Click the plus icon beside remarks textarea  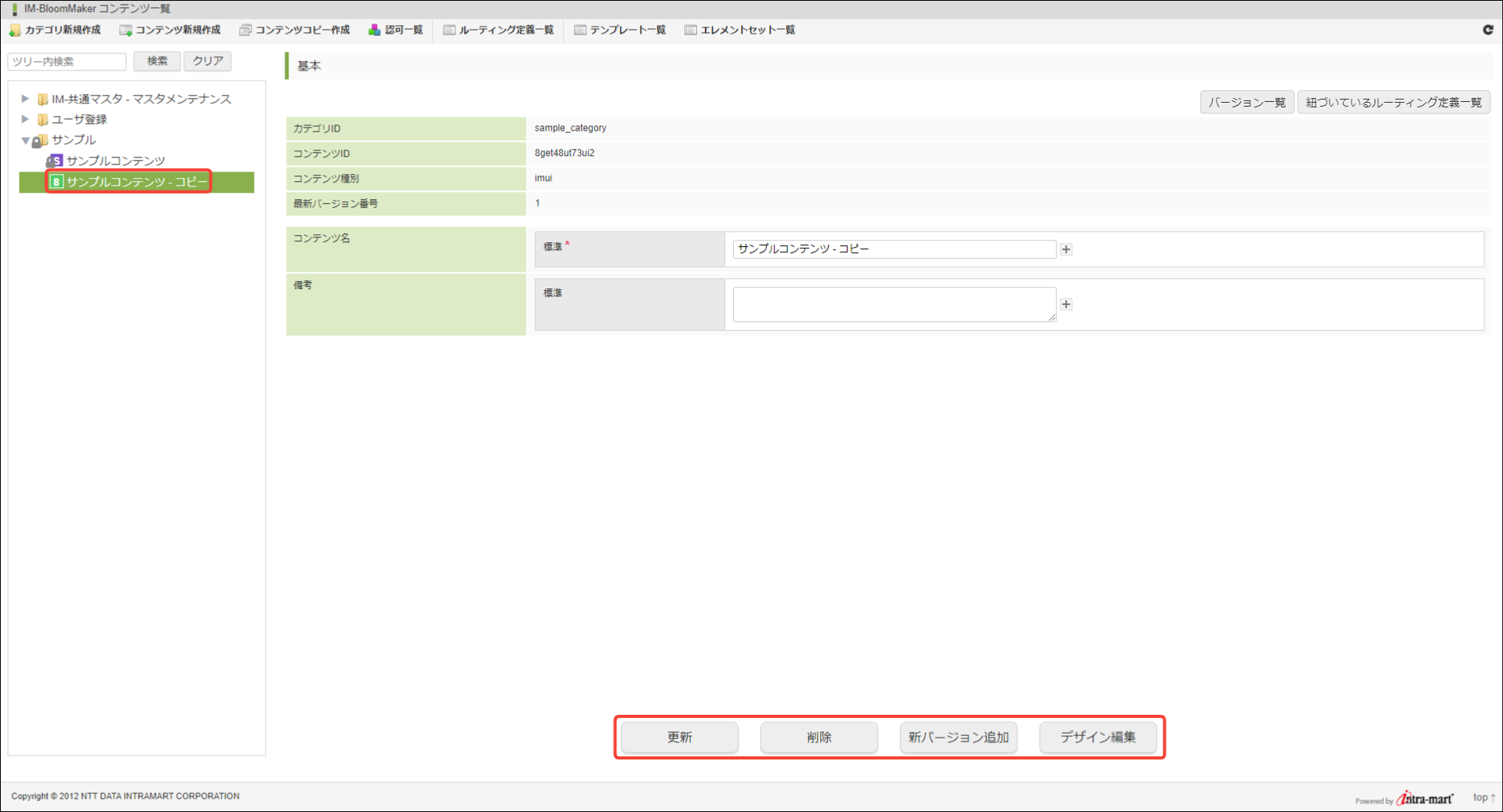point(1066,304)
